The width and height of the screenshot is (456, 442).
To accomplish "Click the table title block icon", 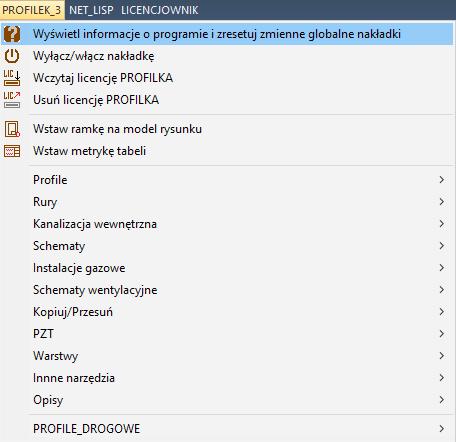I will pos(12,151).
